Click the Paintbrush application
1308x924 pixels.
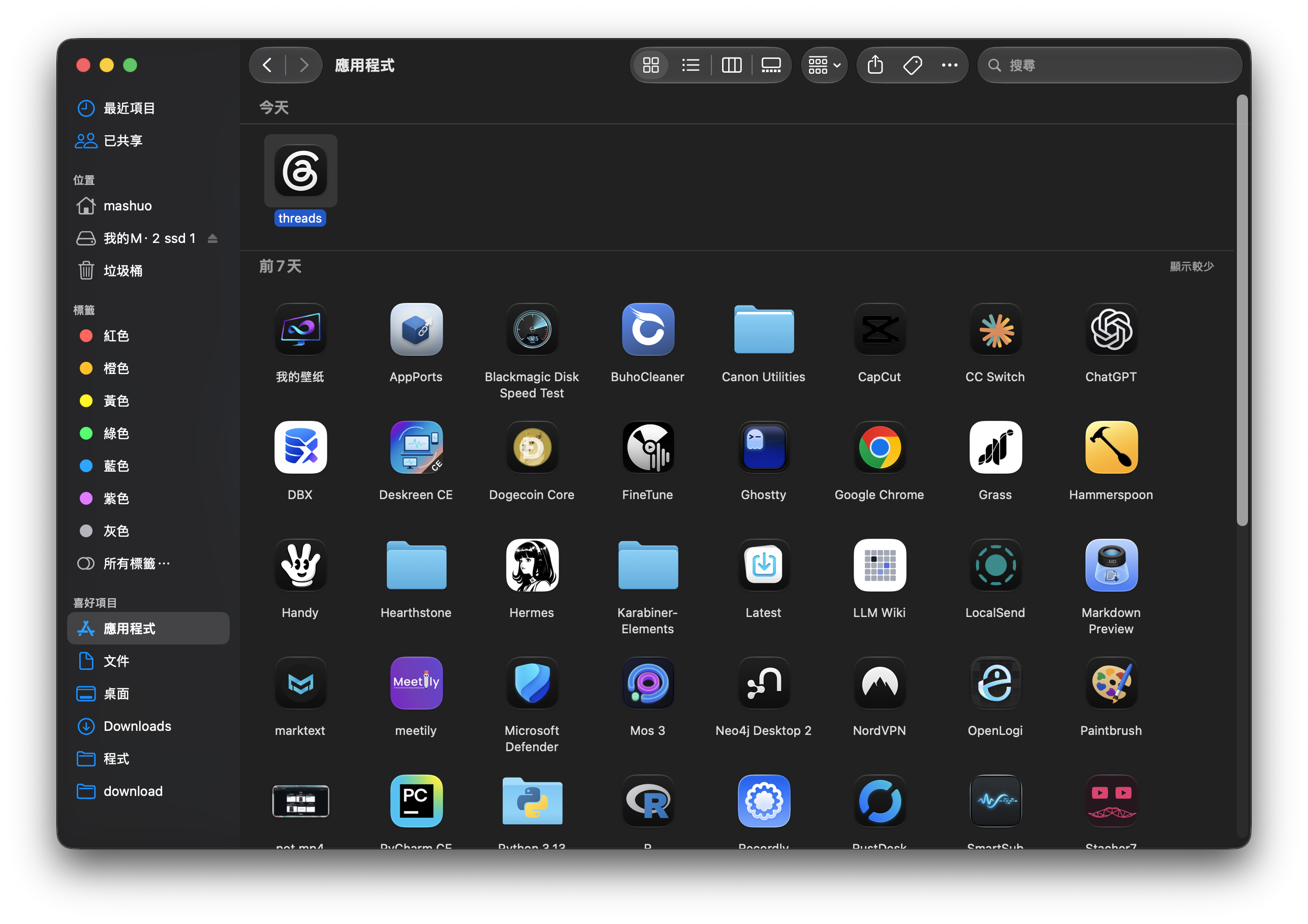(1111, 683)
